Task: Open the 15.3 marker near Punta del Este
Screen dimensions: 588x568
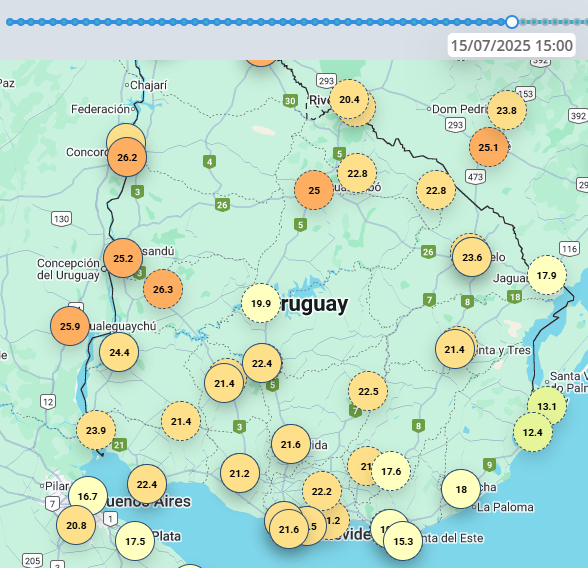Action: coord(403,541)
